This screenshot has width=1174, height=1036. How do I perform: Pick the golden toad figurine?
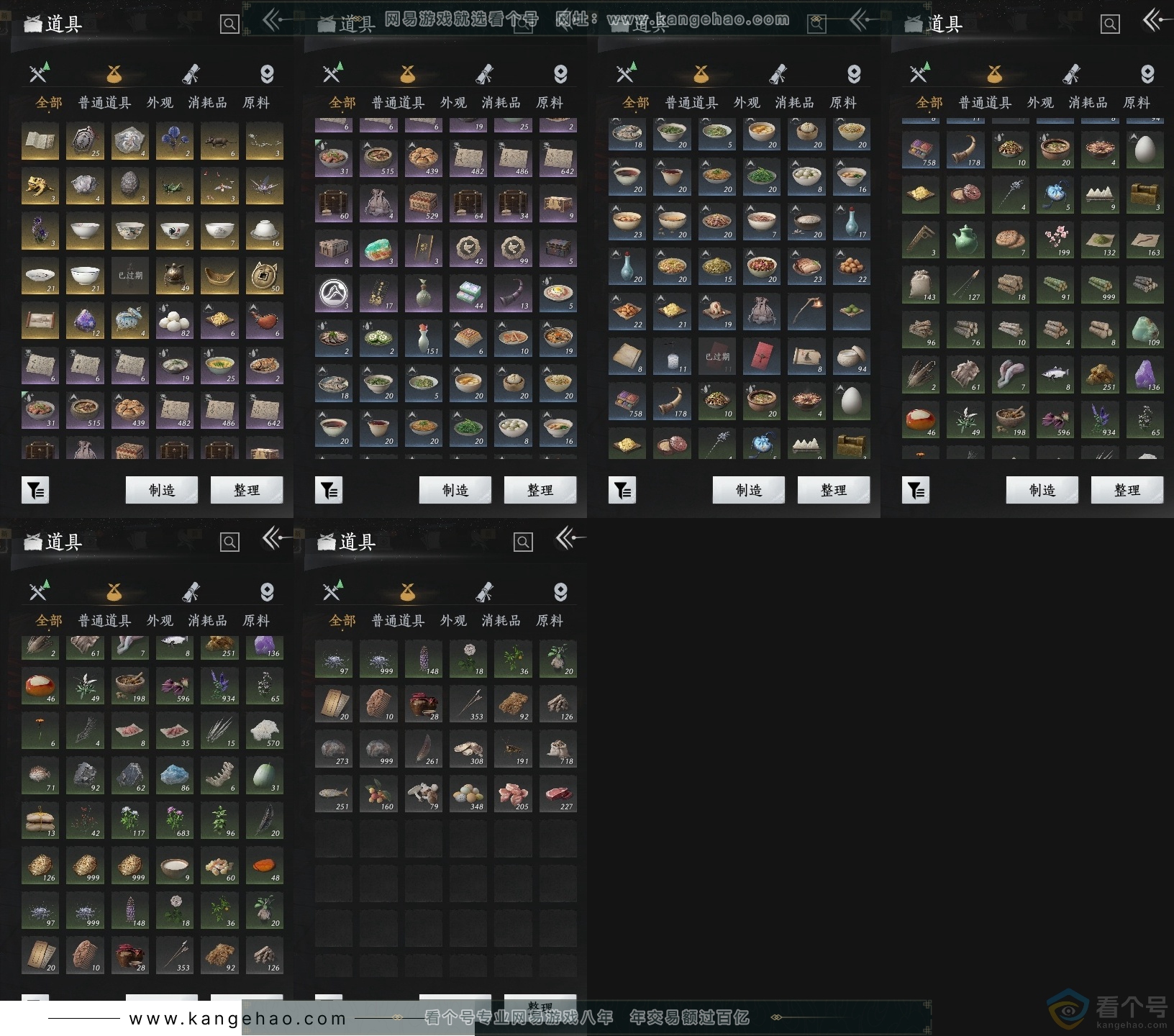(x=40, y=186)
